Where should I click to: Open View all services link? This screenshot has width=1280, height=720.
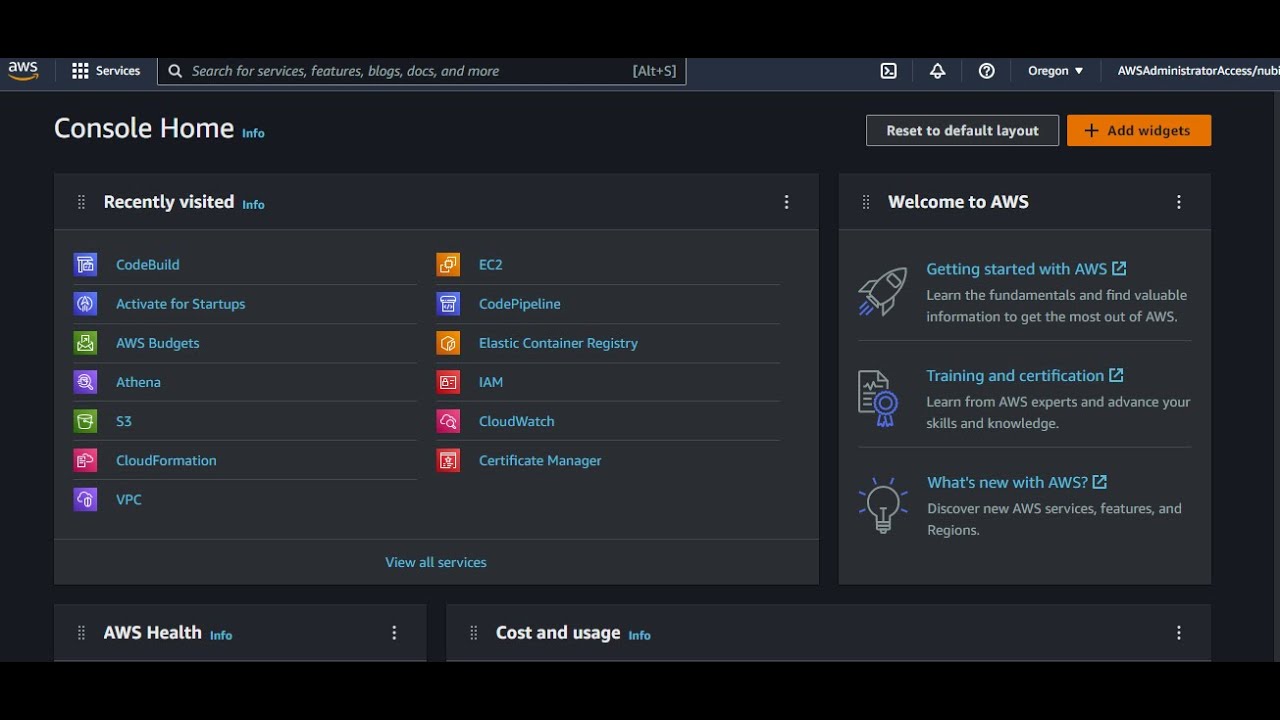[x=436, y=562]
